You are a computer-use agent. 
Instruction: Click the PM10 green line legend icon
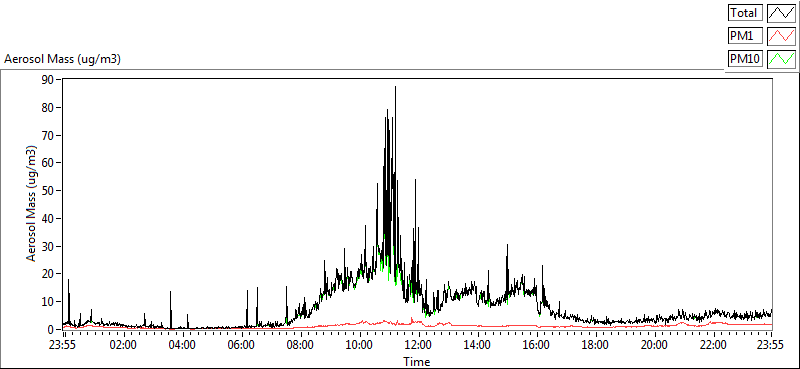[782, 59]
